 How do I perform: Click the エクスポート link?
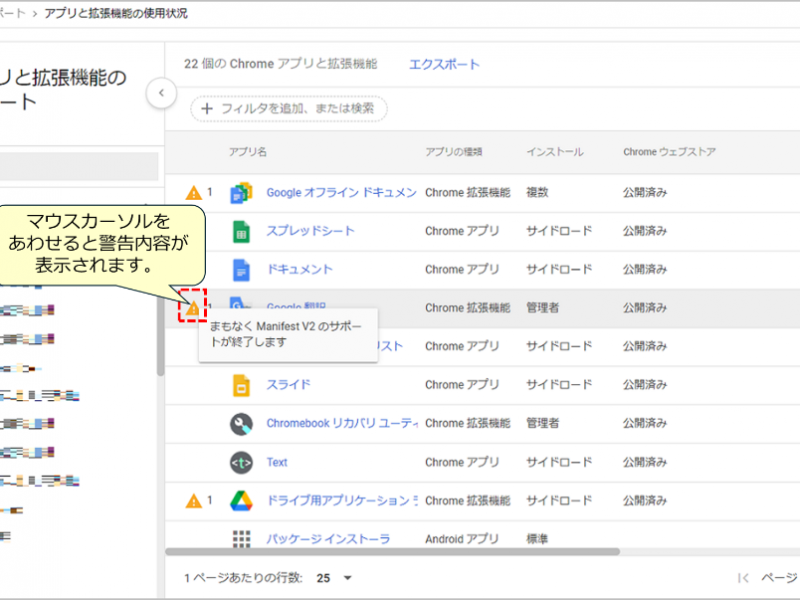tap(444, 64)
